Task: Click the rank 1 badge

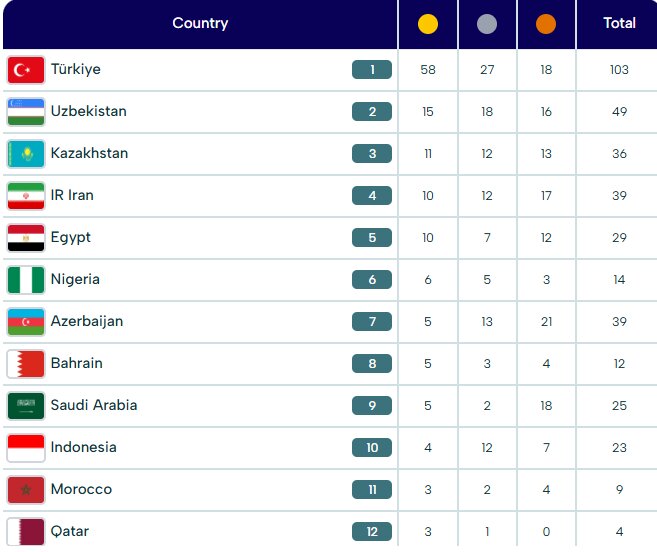Action: (372, 70)
